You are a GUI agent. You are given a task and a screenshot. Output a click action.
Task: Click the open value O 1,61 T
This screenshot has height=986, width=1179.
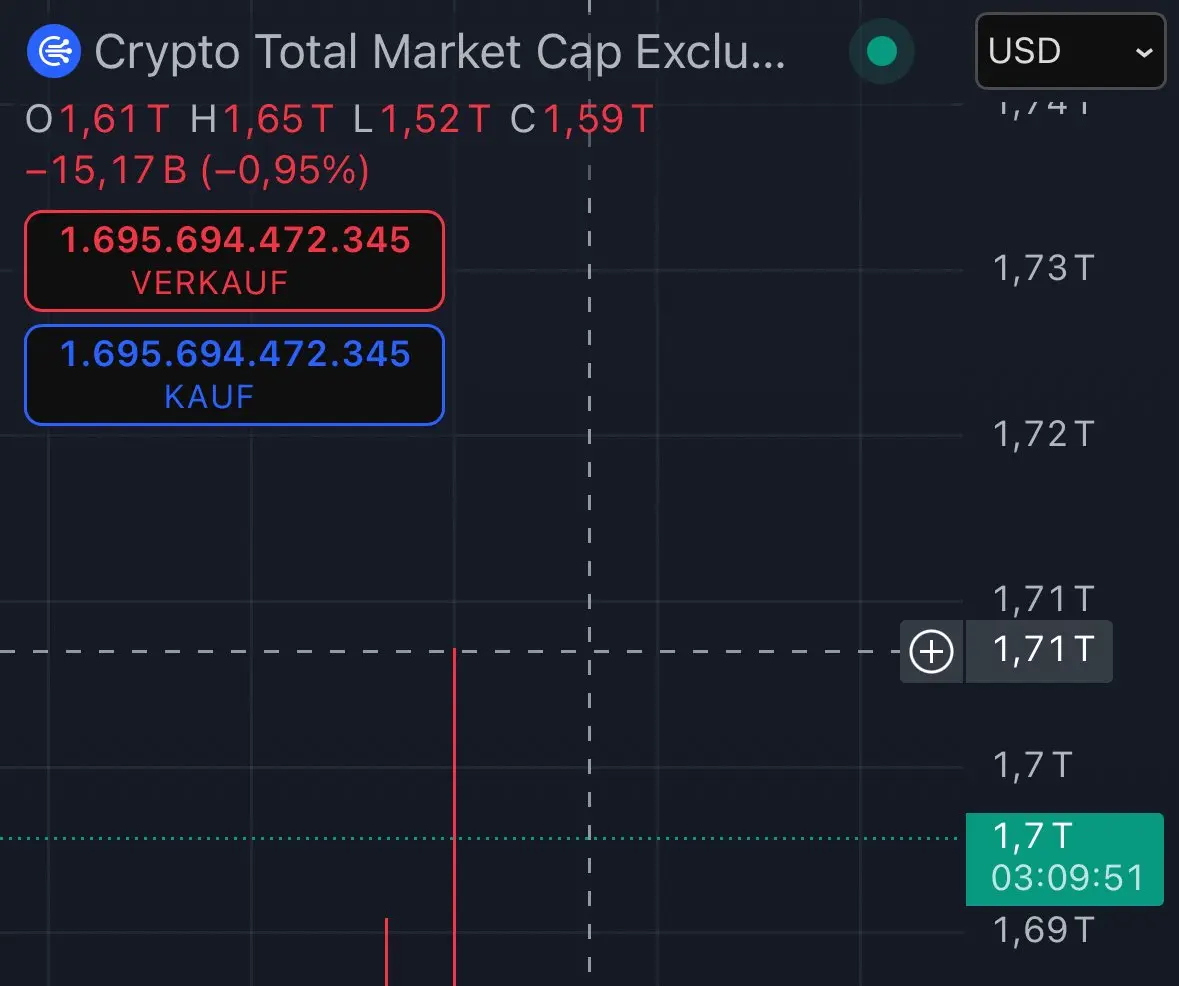coord(98,119)
